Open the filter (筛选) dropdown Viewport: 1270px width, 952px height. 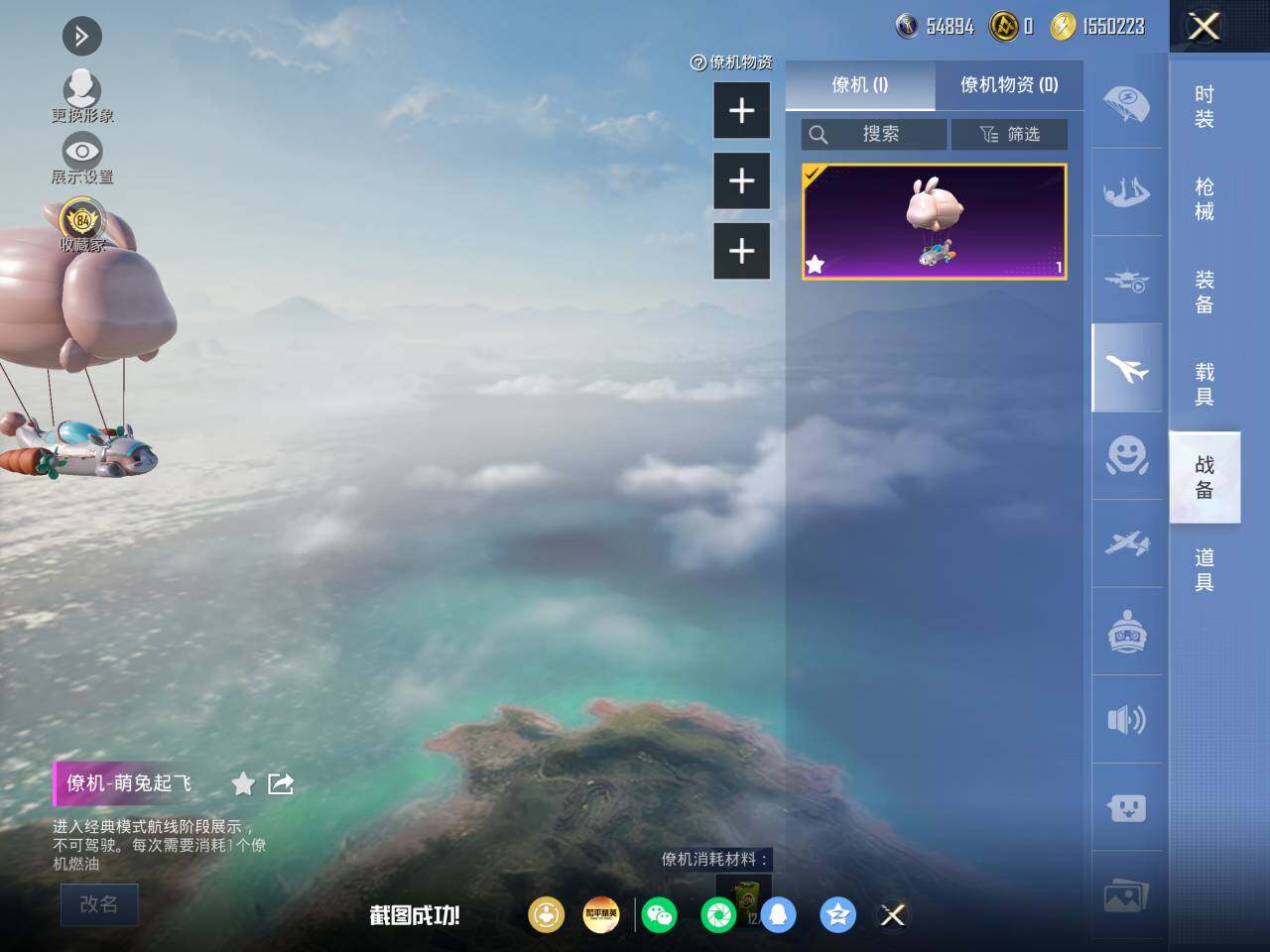click(1009, 134)
